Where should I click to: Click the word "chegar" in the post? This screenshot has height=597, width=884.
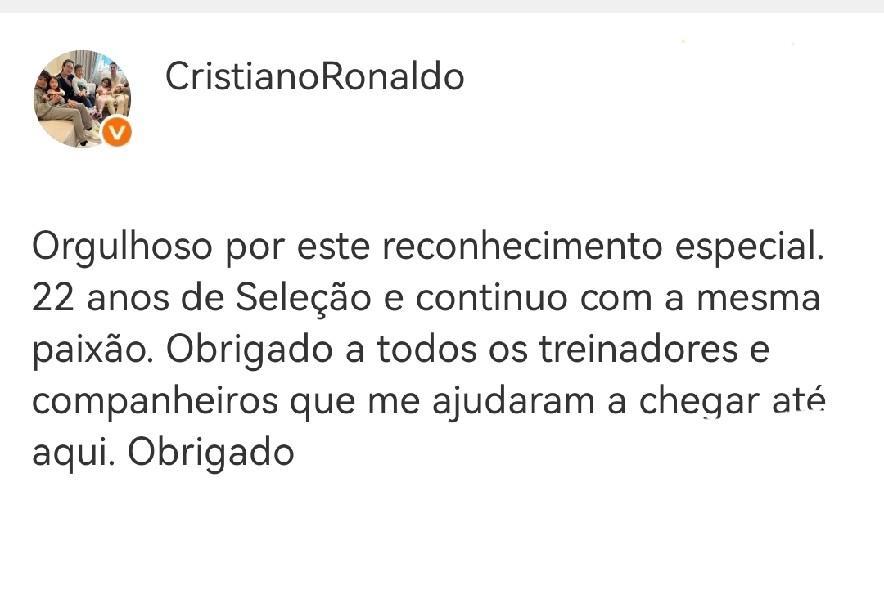coord(703,402)
